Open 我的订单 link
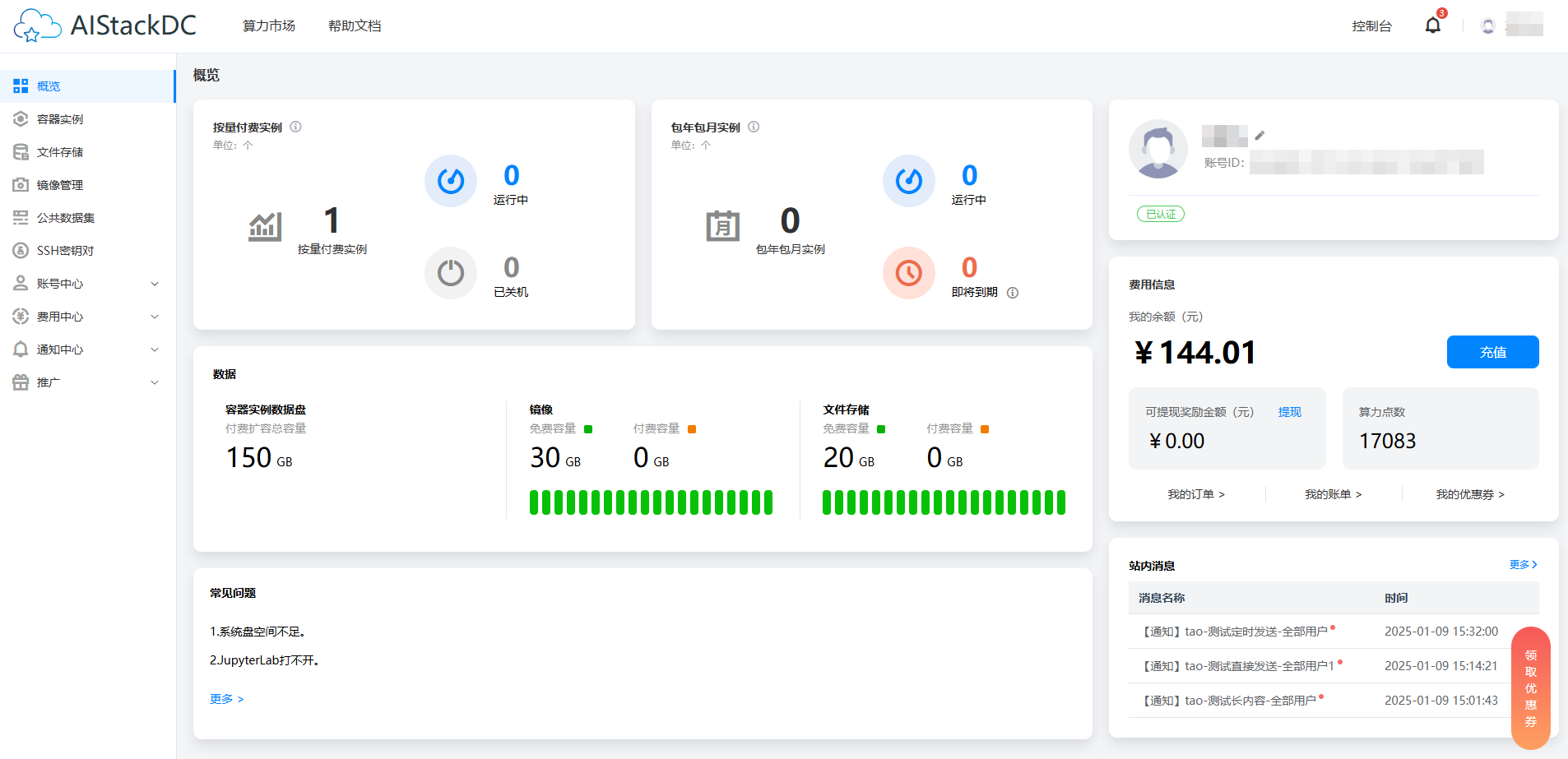This screenshot has height=759, width=1568. (x=1196, y=494)
